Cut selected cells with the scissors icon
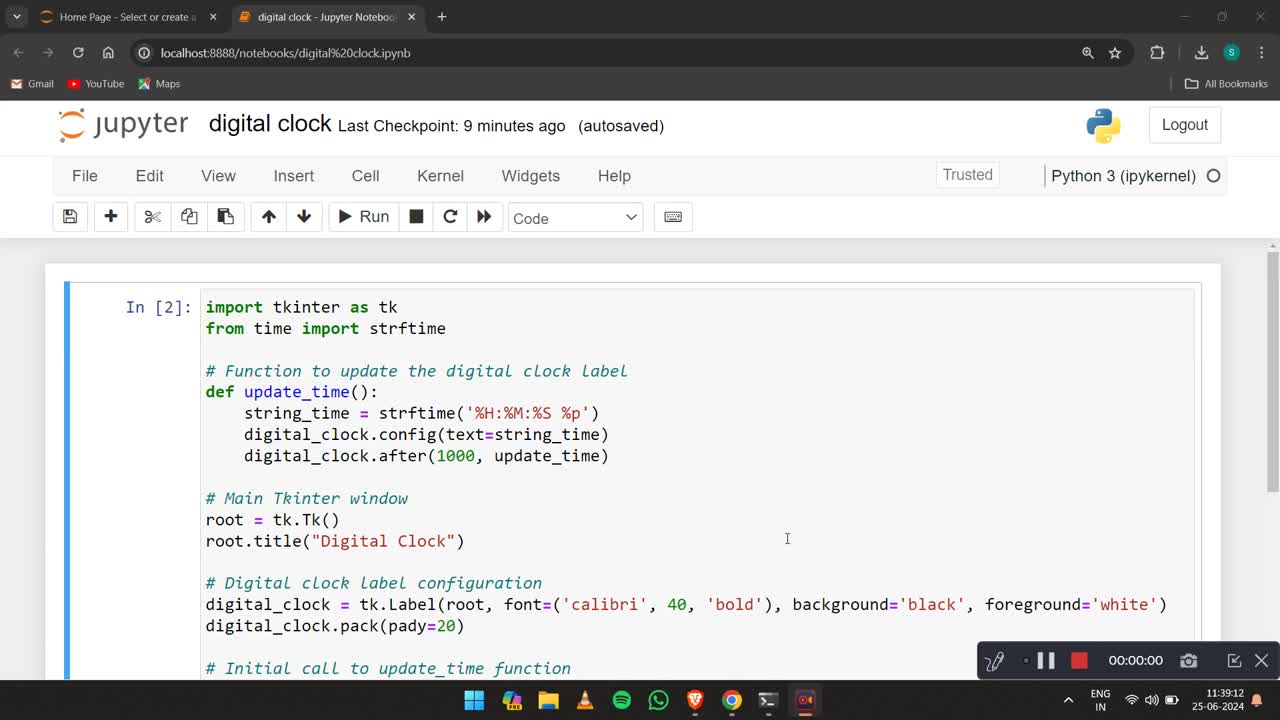1280x720 pixels. coord(152,217)
